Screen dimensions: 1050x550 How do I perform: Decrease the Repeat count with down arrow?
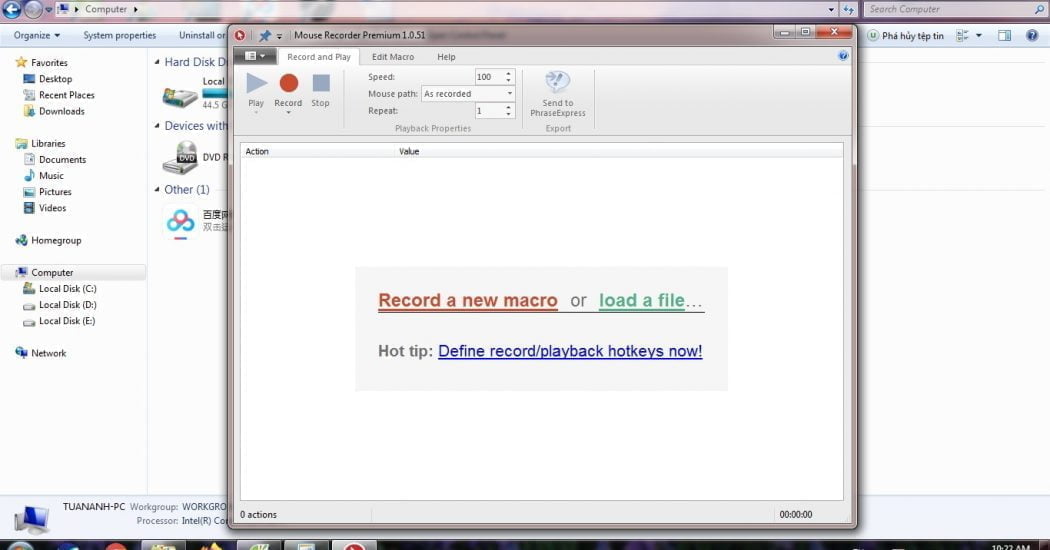click(508, 115)
